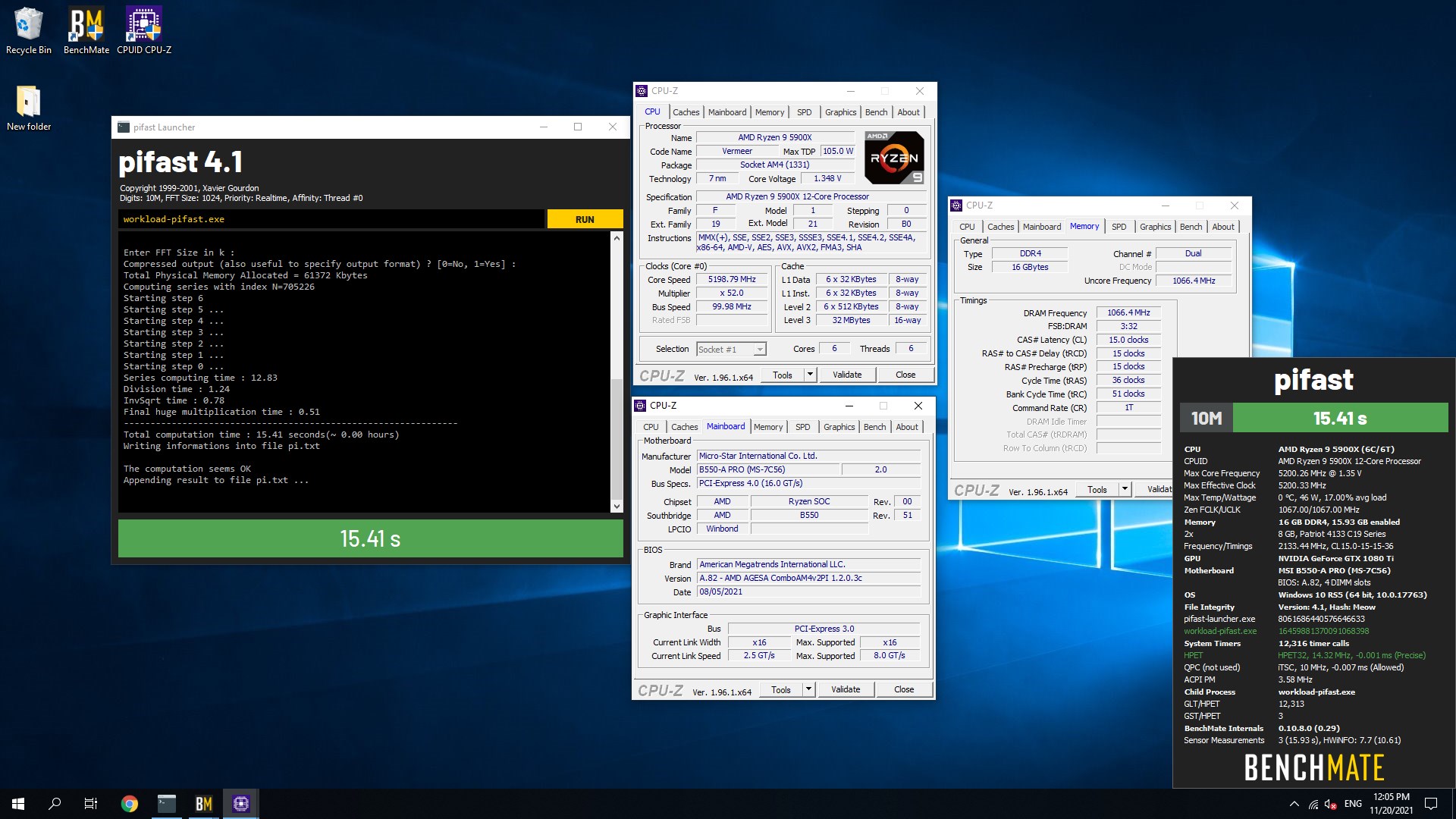
Task: Open taskbar search magnifier
Action: 55,804
